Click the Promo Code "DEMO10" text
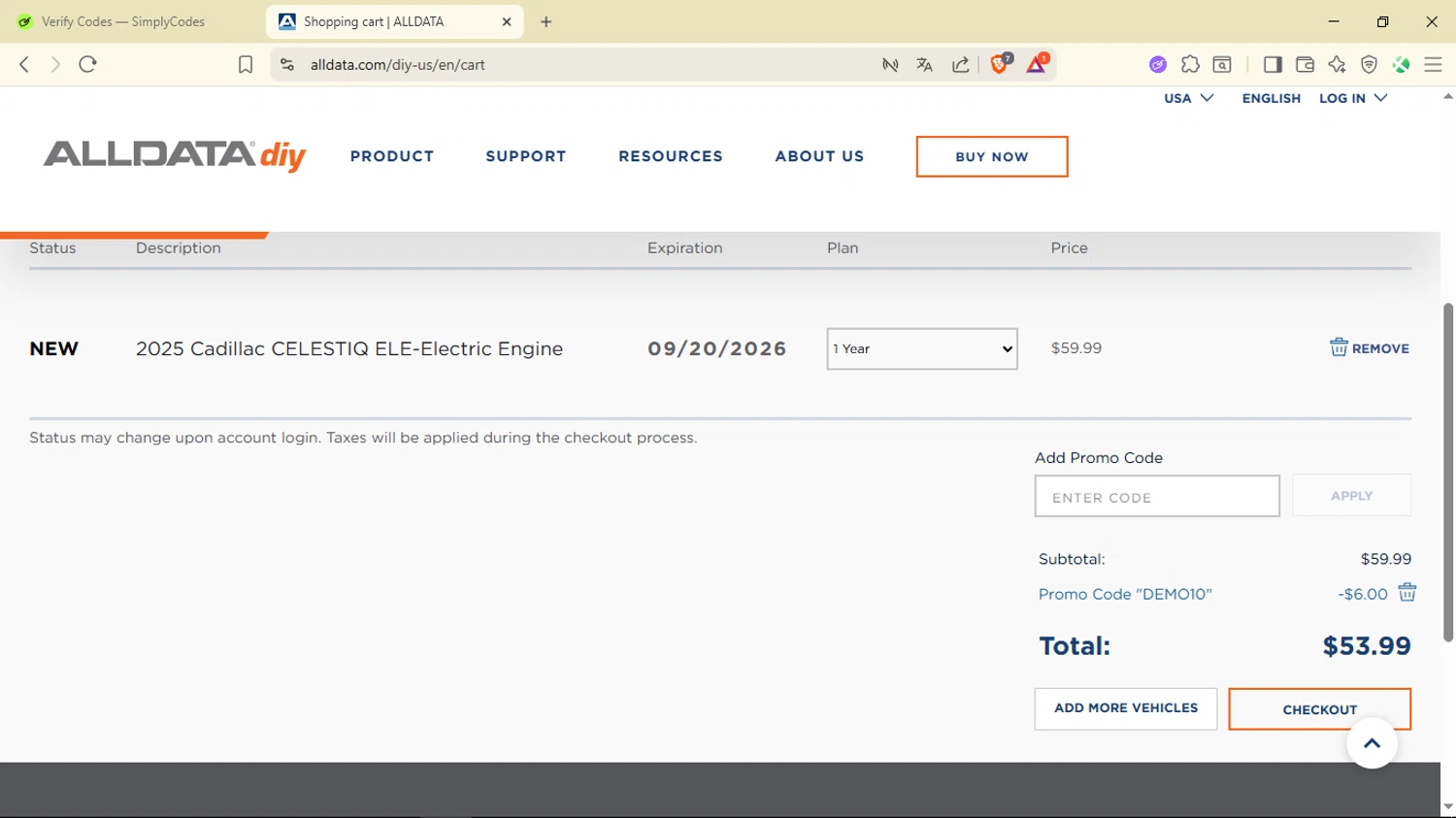The image size is (1456, 818). pos(1125,594)
